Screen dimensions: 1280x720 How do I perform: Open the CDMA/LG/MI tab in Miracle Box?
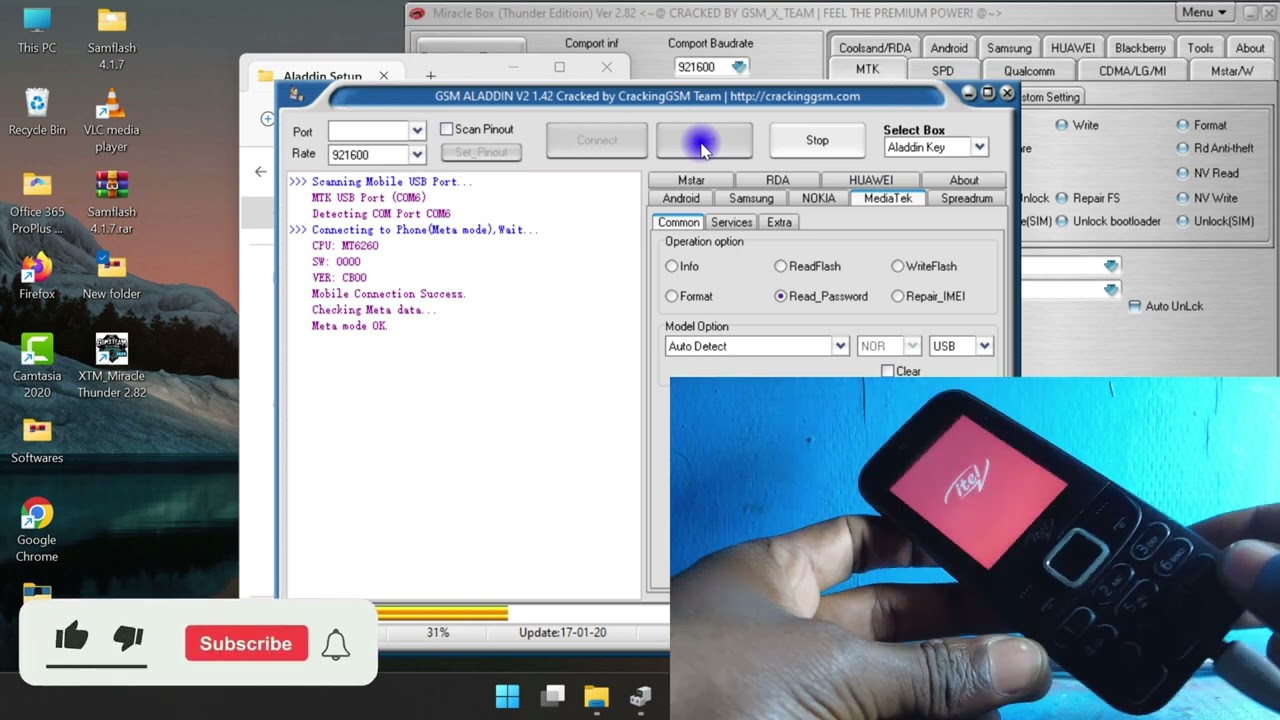[x=1130, y=71]
